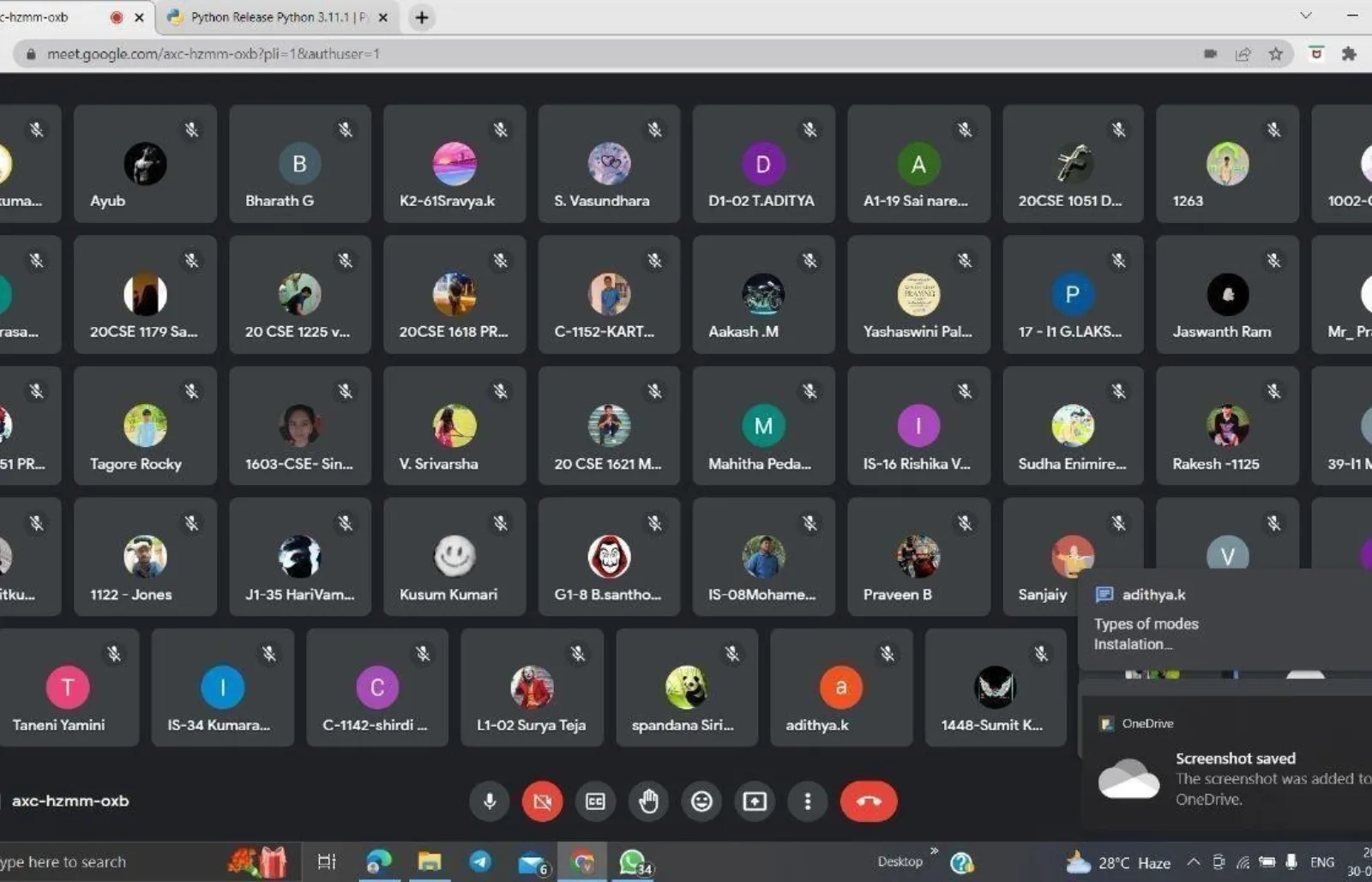This screenshot has width=1372, height=882.
Task: Open the browser extensions puzzle icon
Action: point(1349,54)
